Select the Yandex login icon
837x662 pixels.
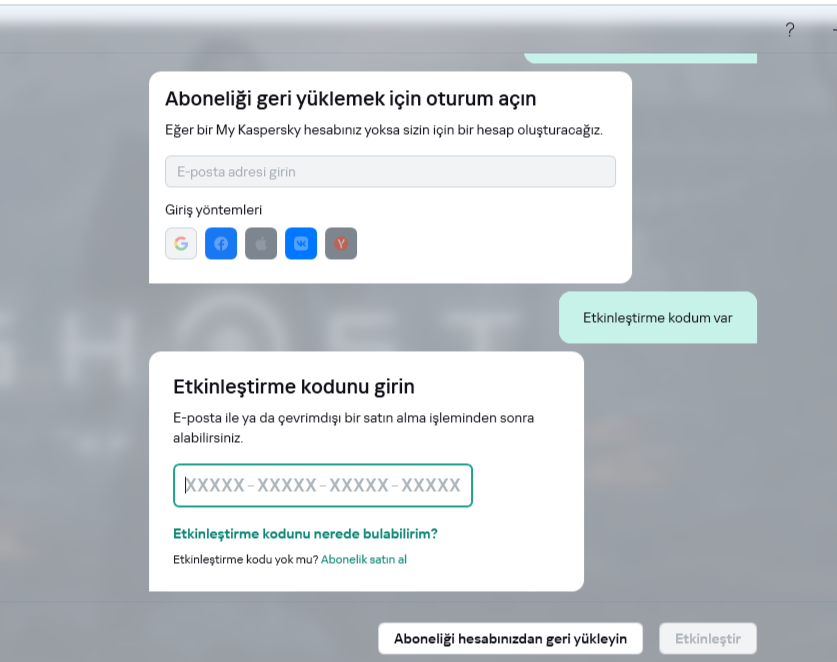[341, 243]
